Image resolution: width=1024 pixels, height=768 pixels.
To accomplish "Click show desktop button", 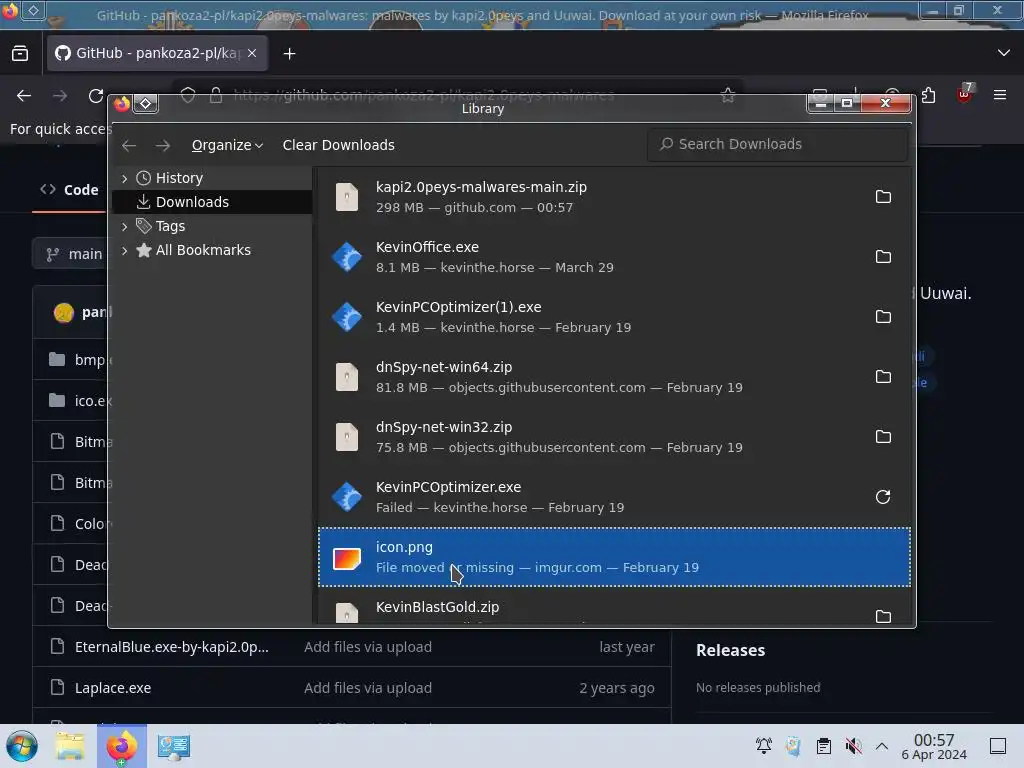I will tap(998, 746).
